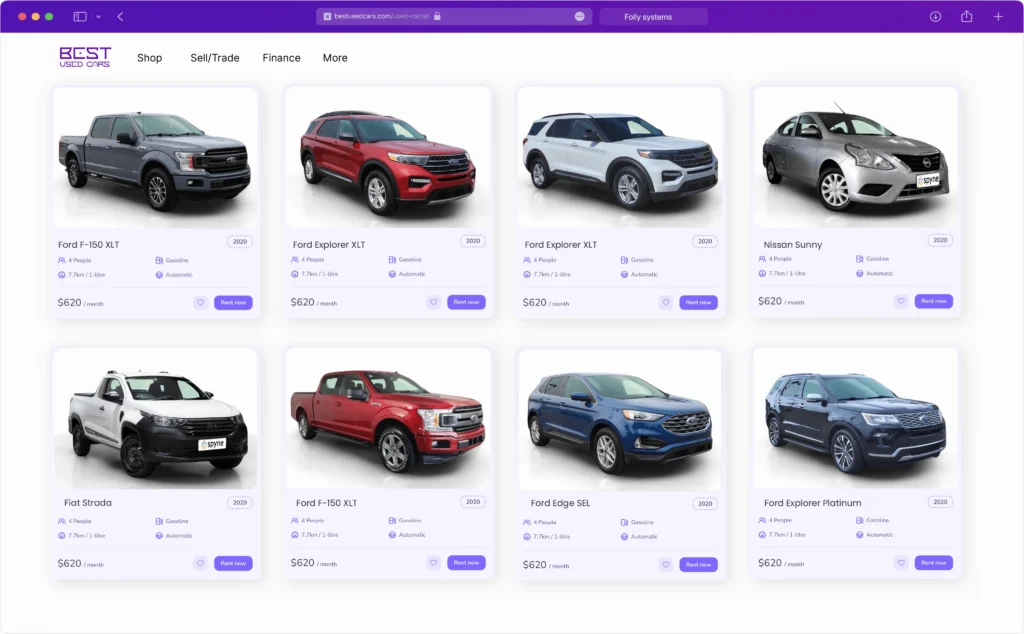Open the Shop menu item
This screenshot has width=1024, height=634.
click(150, 57)
